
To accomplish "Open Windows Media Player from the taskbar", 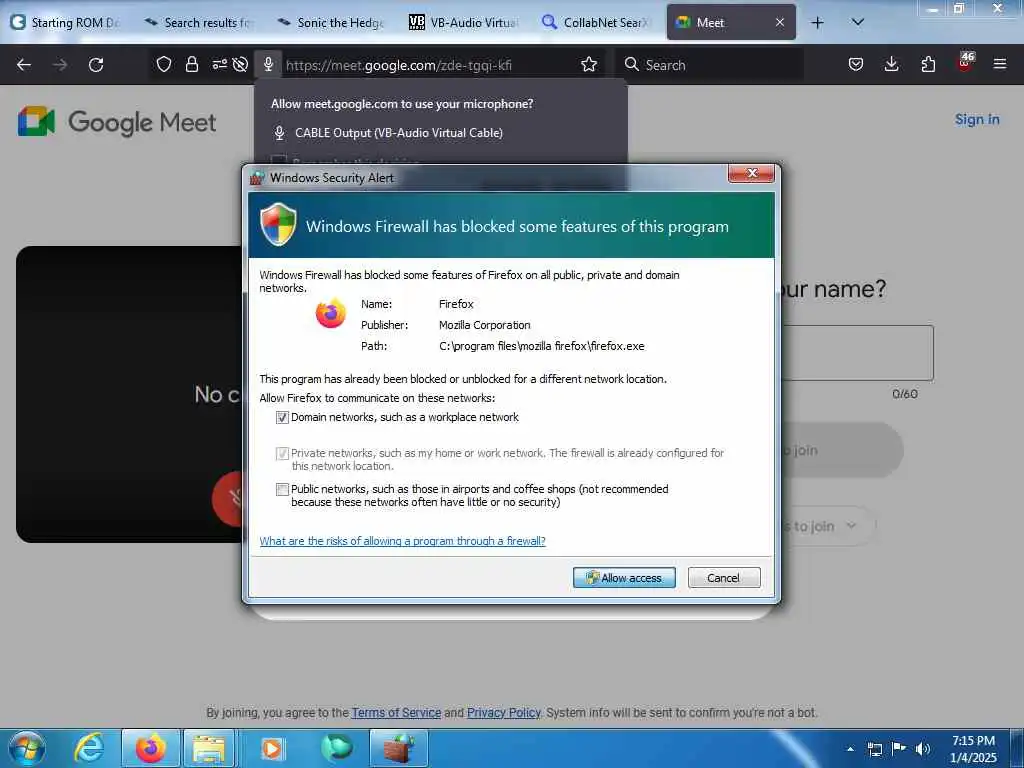I will click(x=272, y=748).
